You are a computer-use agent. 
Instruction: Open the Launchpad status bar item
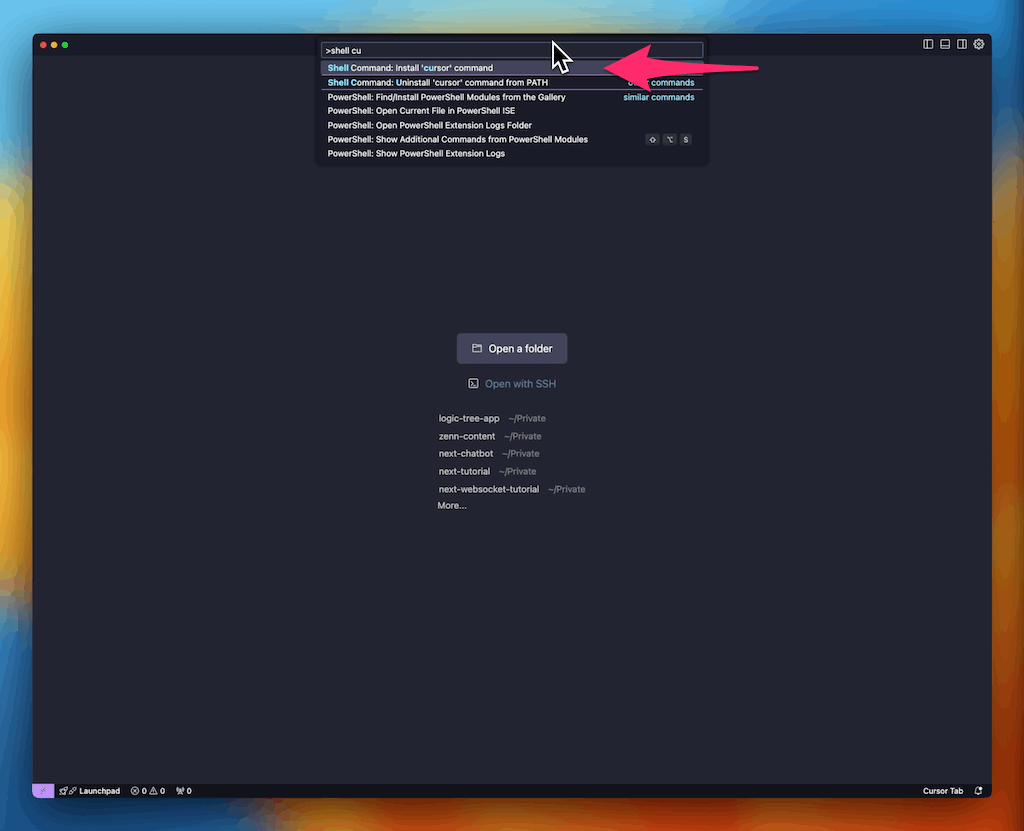click(x=90, y=790)
